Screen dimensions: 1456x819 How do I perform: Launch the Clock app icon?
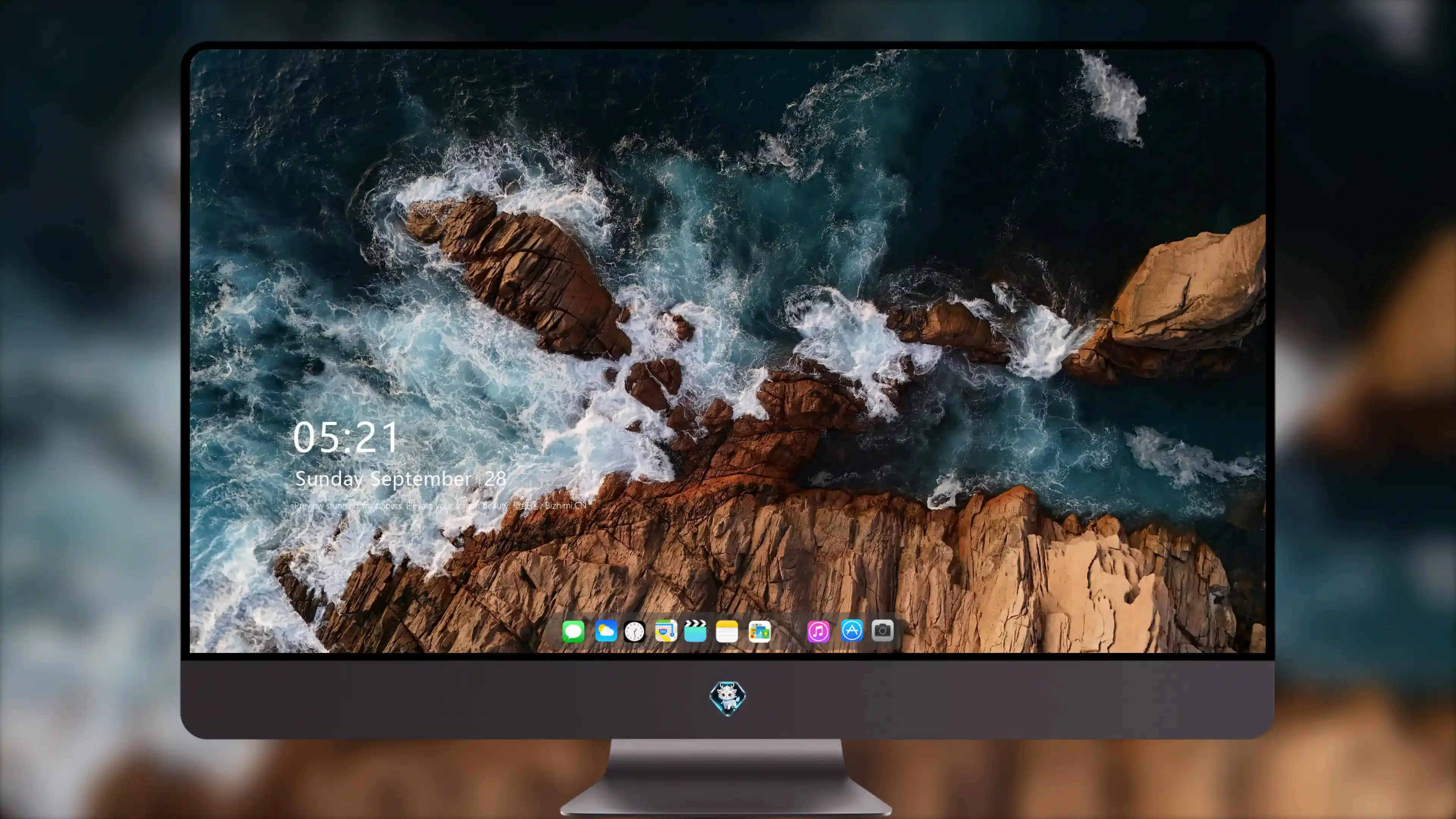(634, 631)
